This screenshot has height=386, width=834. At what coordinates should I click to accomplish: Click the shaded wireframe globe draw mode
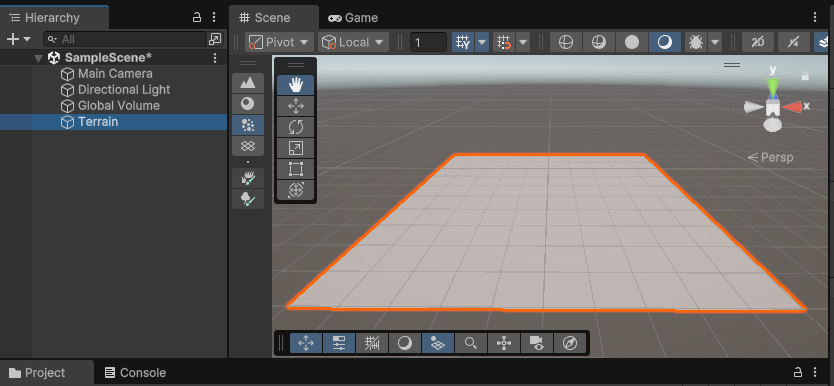coord(599,42)
